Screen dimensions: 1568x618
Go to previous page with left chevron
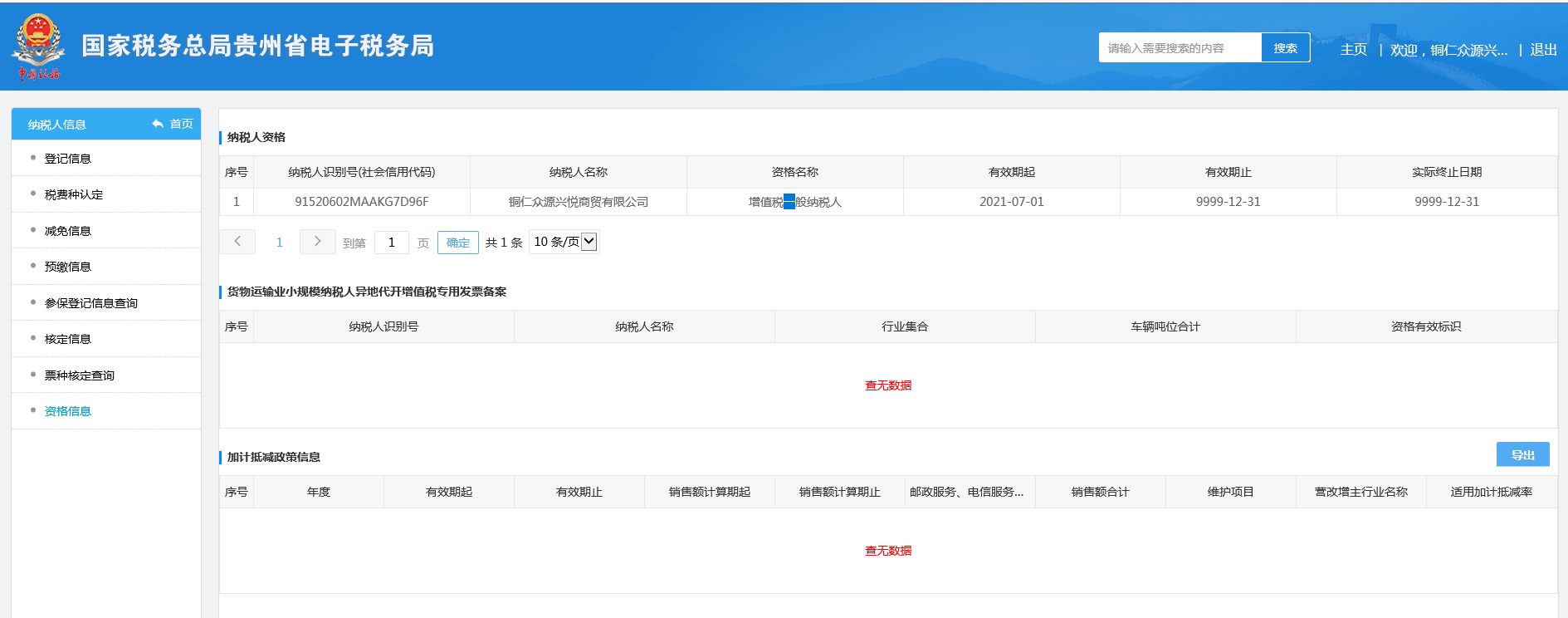(x=237, y=242)
